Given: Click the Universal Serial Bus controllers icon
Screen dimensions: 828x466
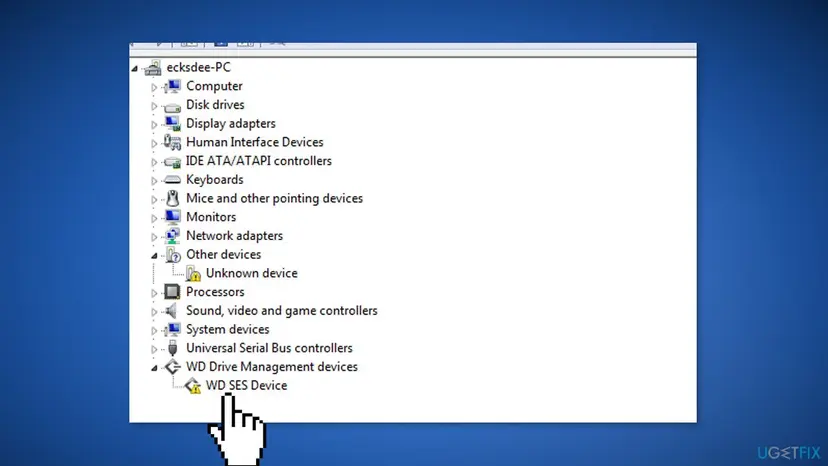Looking at the screenshot, I should 173,348.
